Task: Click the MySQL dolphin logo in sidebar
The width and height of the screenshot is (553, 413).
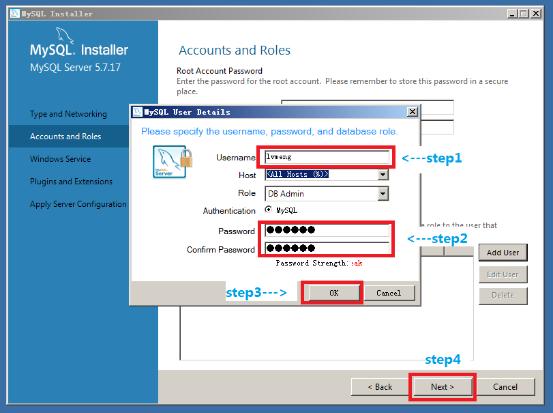Action: coord(65,35)
